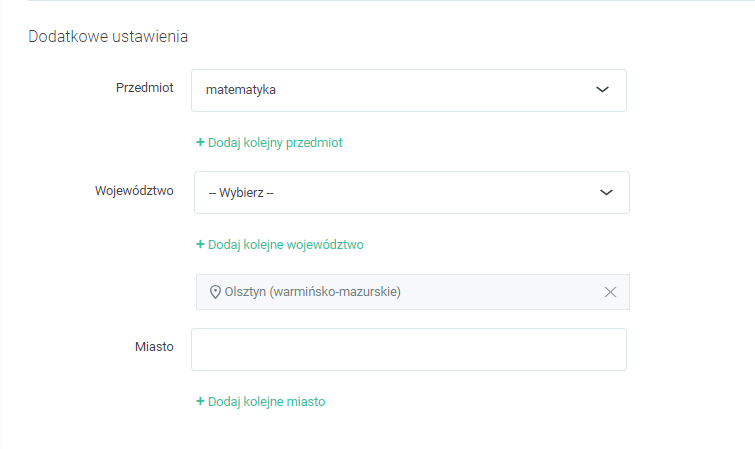Click plus icon before "Dodaj kolejne województwo"
The width and height of the screenshot is (755, 449).
click(200, 244)
